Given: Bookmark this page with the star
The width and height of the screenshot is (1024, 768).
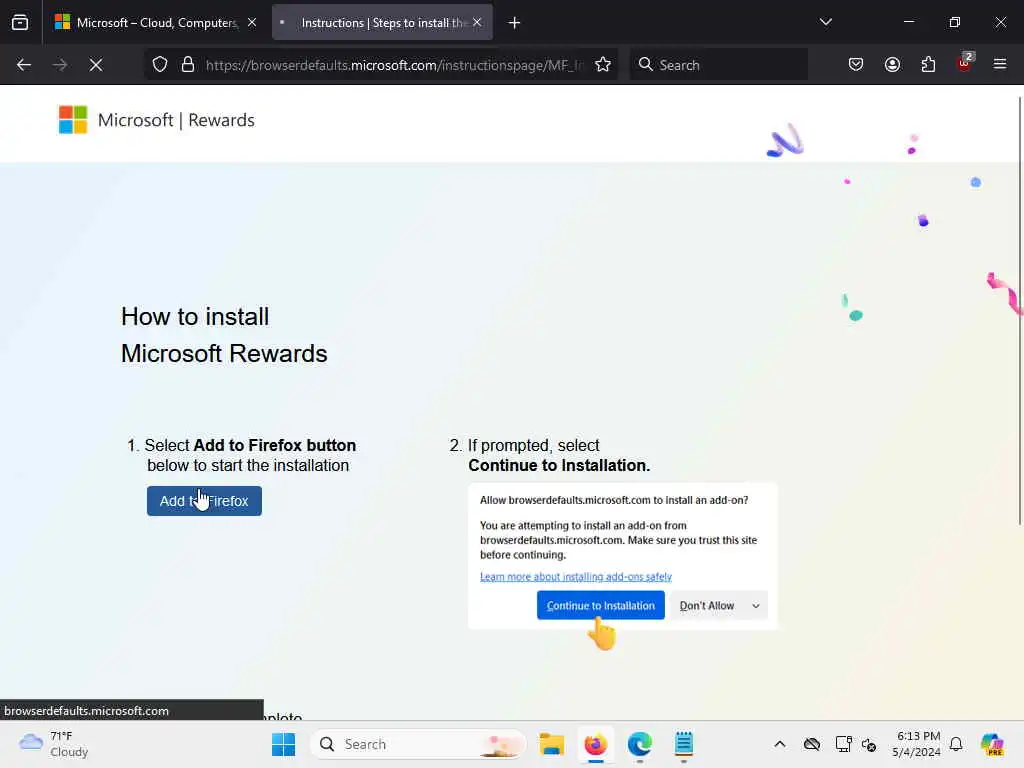Looking at the screenshot, I should 603,65.
